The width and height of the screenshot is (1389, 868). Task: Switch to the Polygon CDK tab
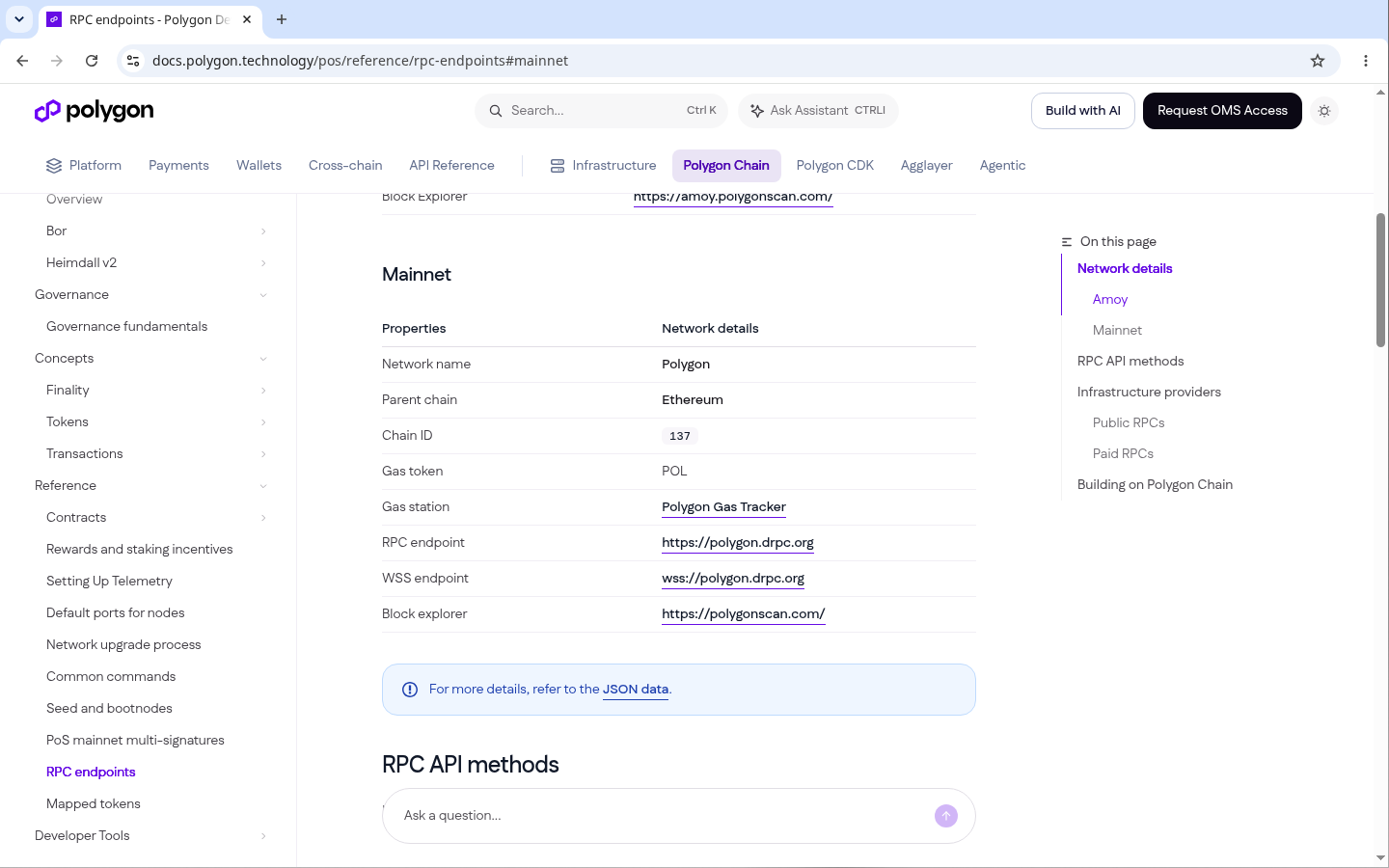pos(835,166)
